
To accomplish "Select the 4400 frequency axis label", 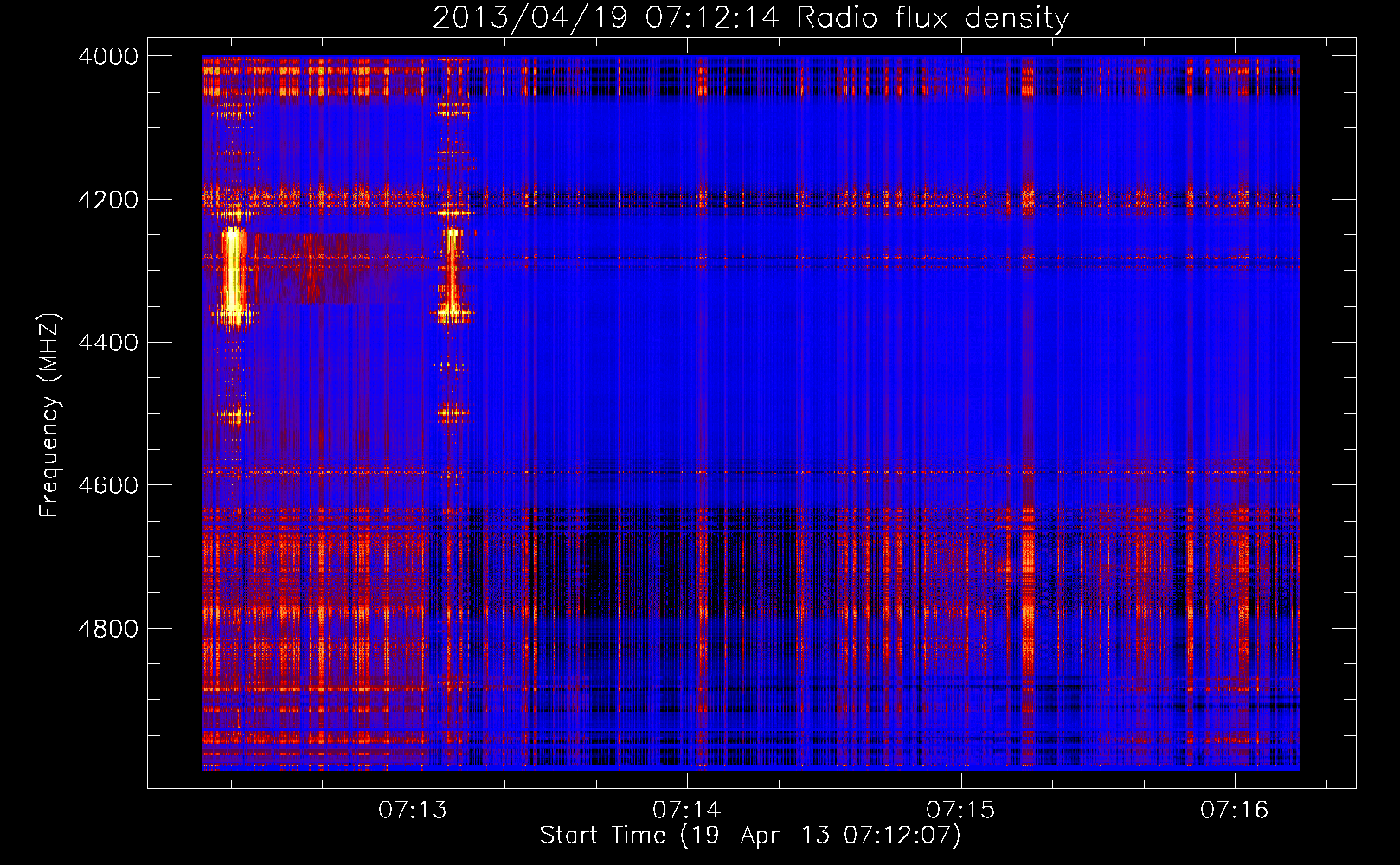I will 108,343.
